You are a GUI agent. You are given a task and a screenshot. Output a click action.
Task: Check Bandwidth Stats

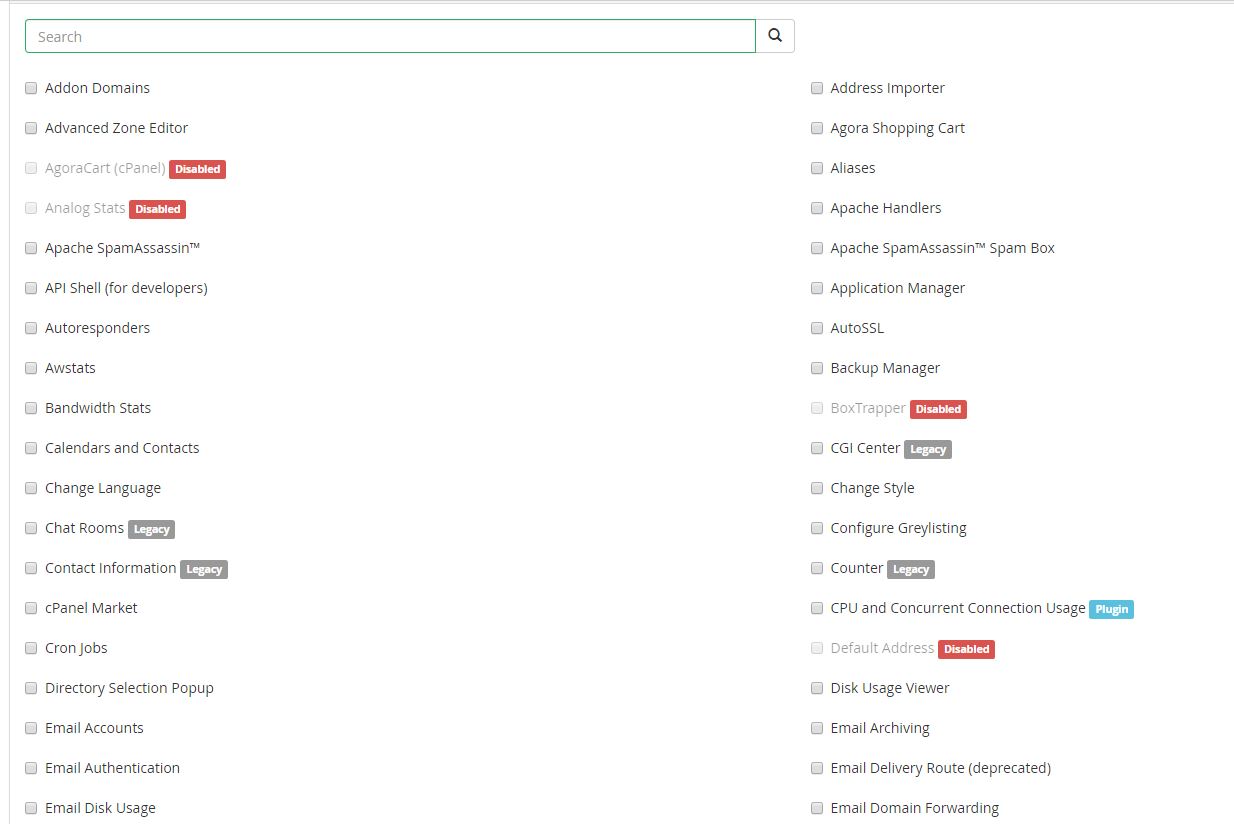(31, 408)
